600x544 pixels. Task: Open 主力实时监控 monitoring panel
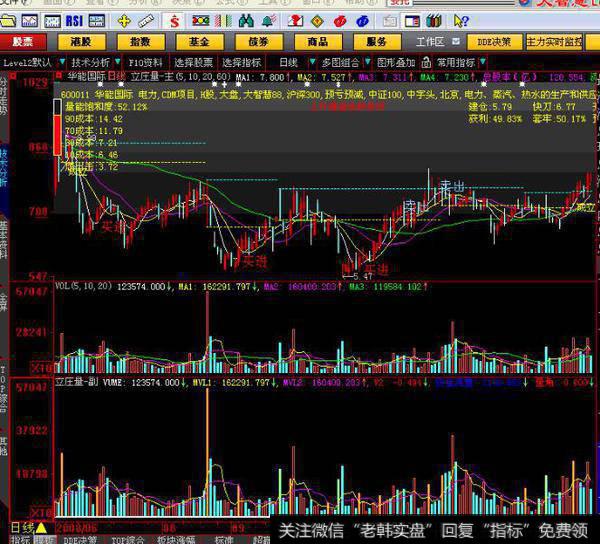pyautogui.click(x=555, y=42)
